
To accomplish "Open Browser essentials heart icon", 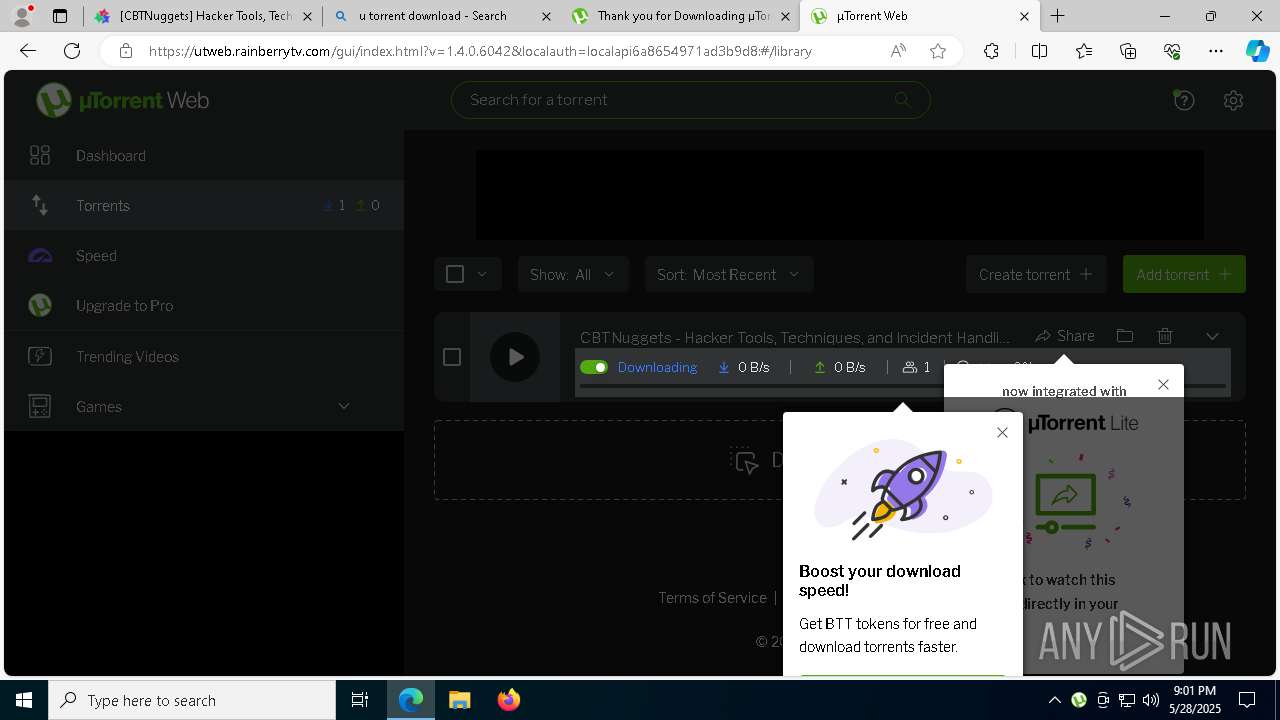I will (x=1172, y=51).
